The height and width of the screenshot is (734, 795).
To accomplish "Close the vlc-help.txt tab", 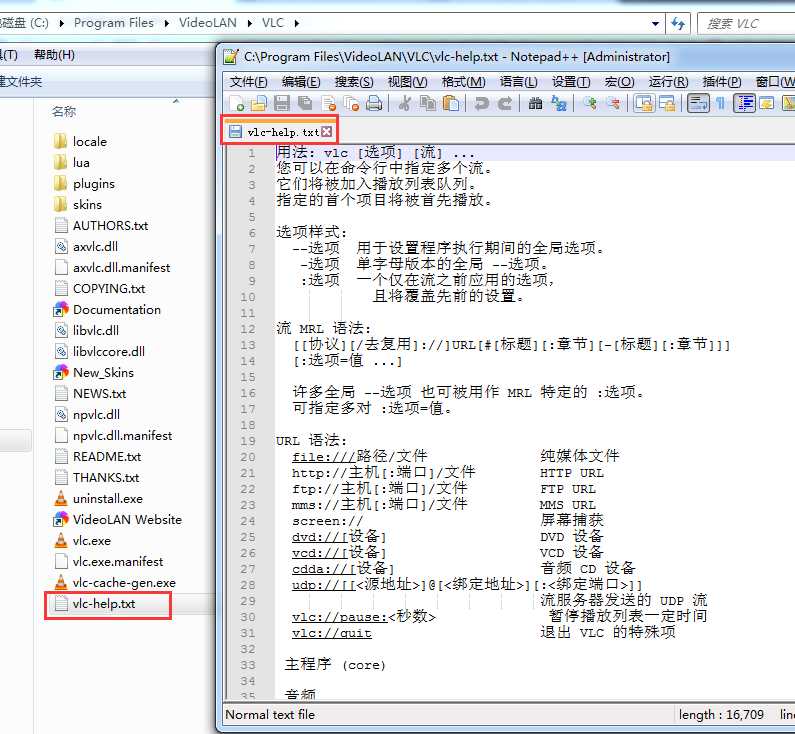I will click(x=327, y=132).
